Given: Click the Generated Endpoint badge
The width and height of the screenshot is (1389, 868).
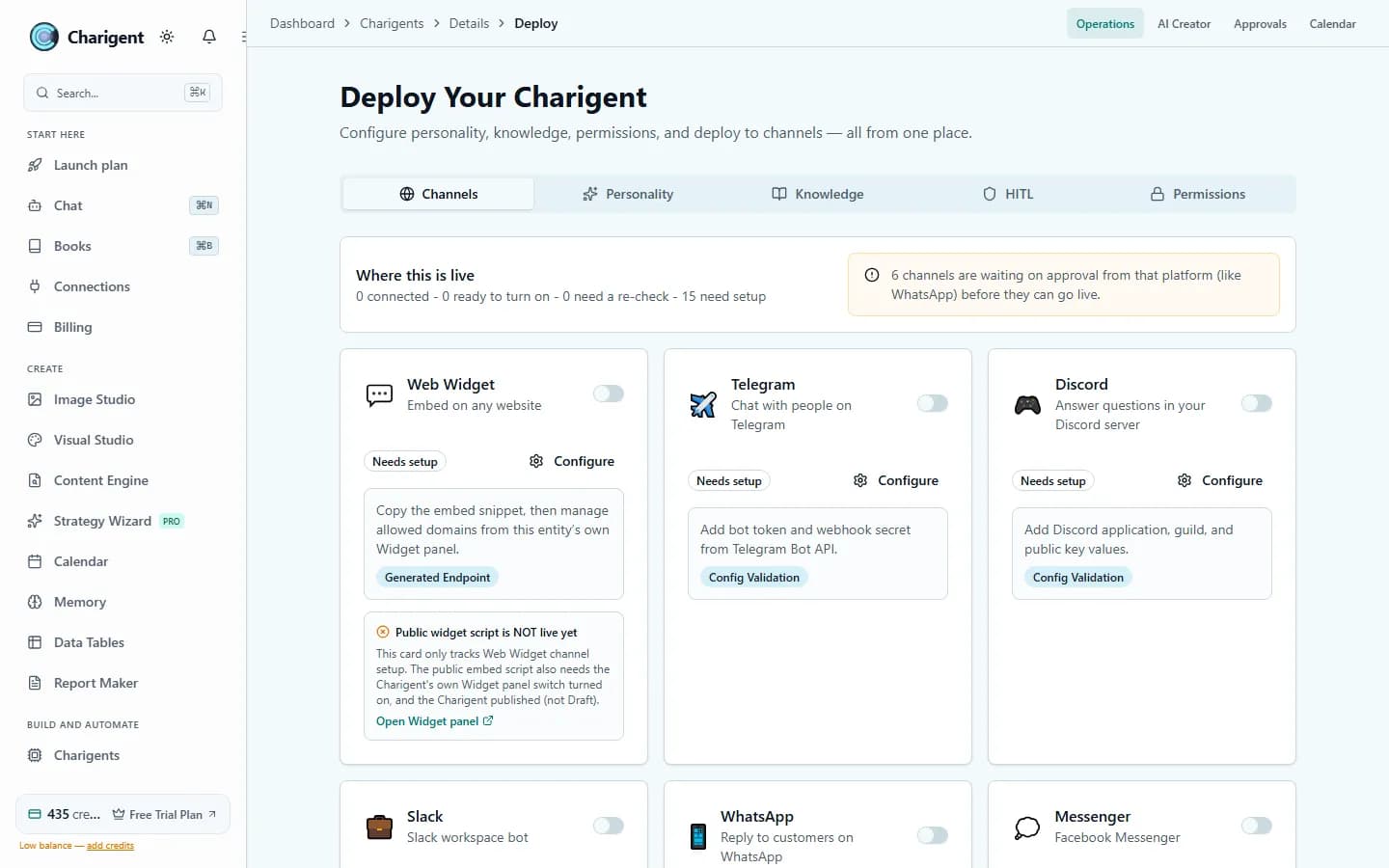Looking at the screenshot, I should coord(437,578).
